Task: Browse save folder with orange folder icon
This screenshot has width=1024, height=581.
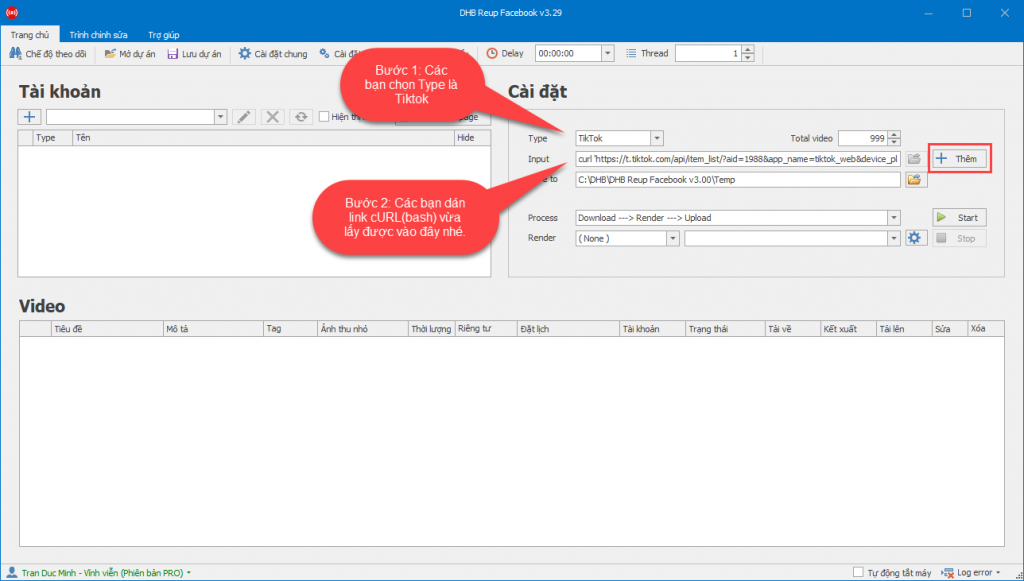Action: click(x=914, y=180)
